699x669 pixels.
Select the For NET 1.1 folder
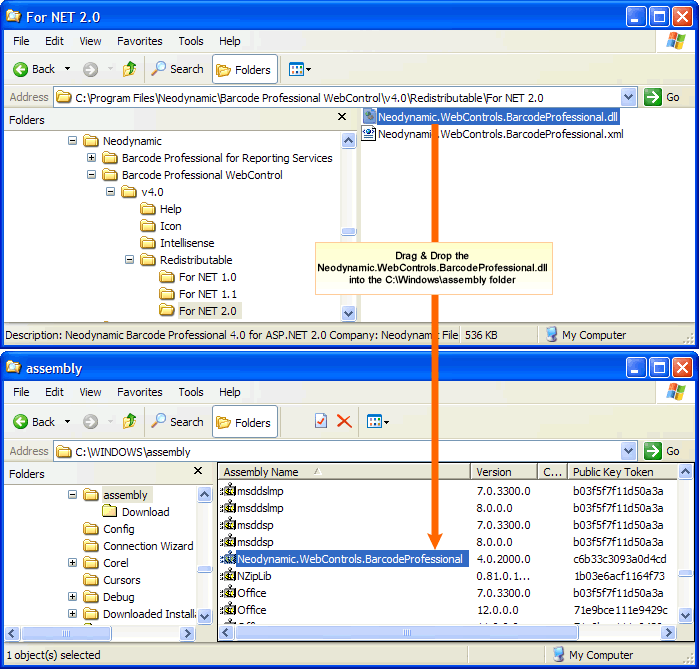tap(197, 294)
